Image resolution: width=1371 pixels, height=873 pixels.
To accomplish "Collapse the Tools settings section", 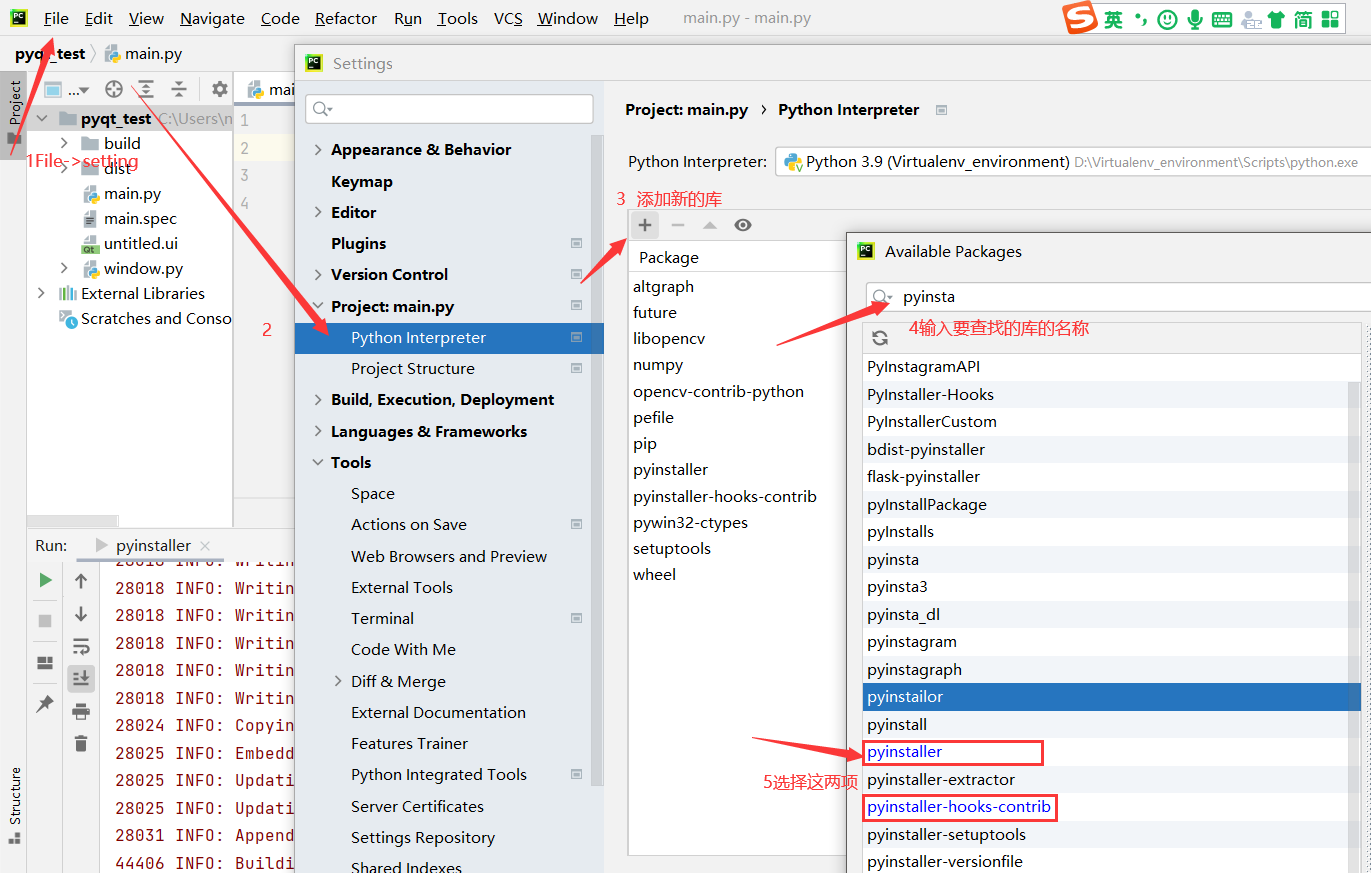I will (316, 462).
